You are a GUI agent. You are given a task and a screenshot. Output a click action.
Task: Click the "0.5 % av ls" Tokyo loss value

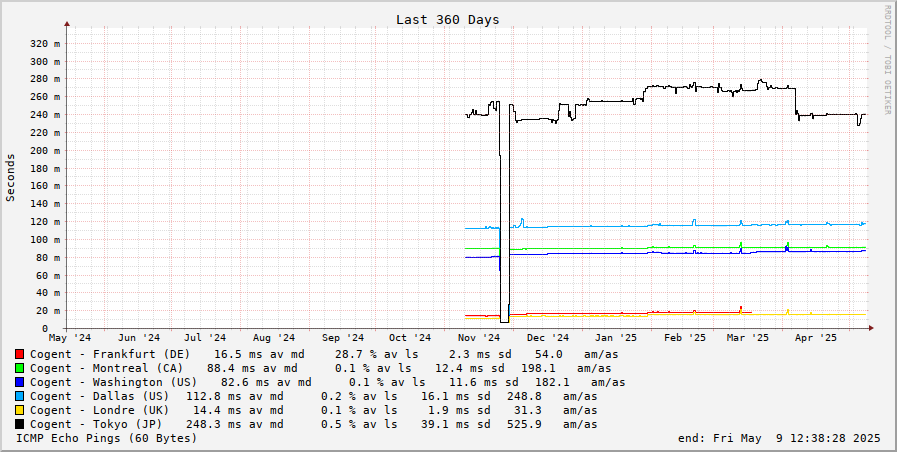(x=359, y=424)
